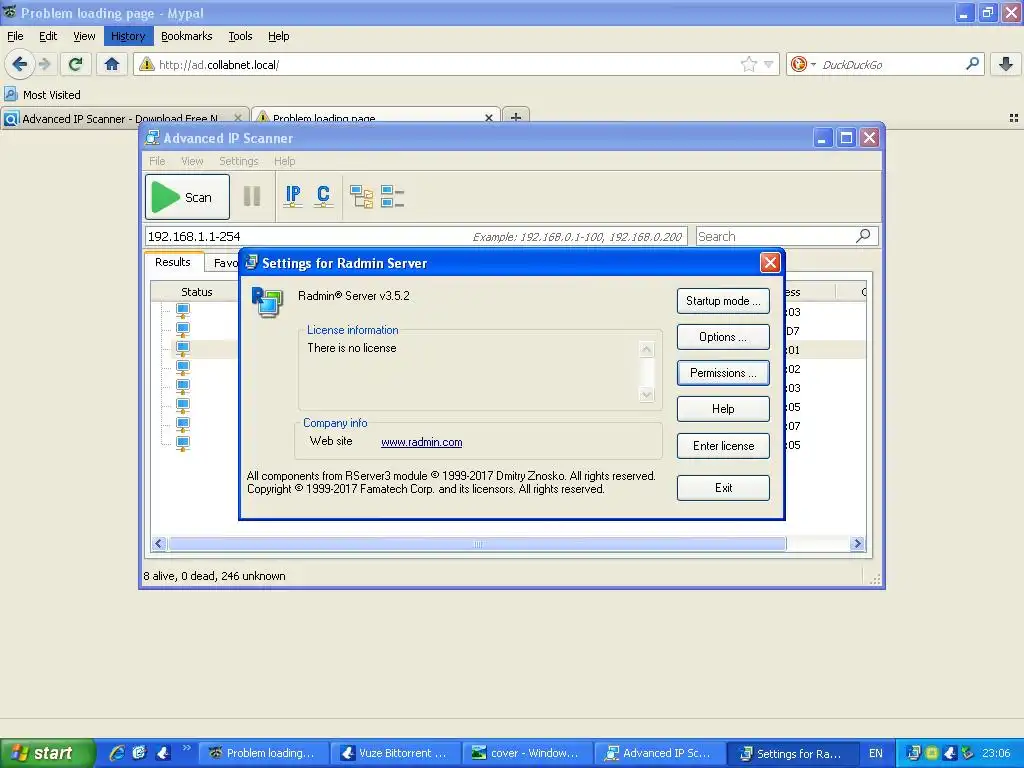Viewport: 1024px width, 768px height.
Task: Click the Most Visited bookmark
Action: [43, 95]
